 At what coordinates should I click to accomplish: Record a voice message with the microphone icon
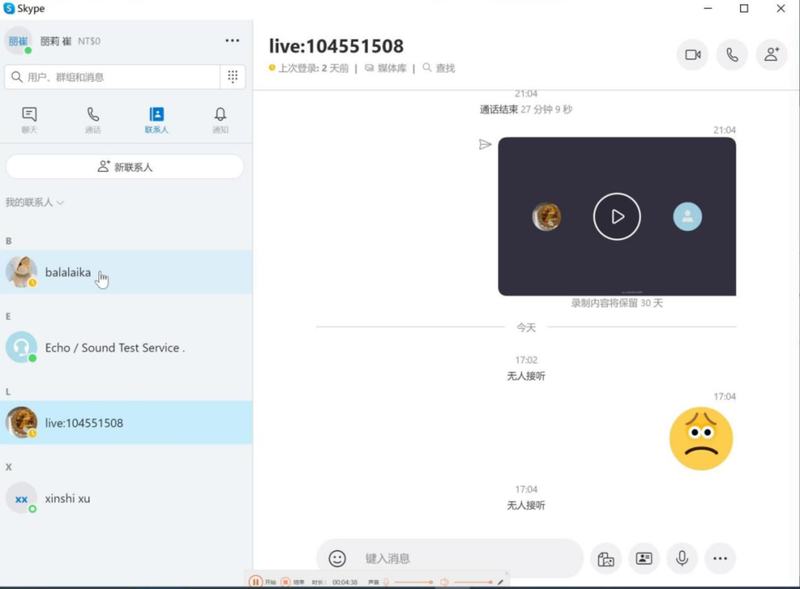click(681, 558)
